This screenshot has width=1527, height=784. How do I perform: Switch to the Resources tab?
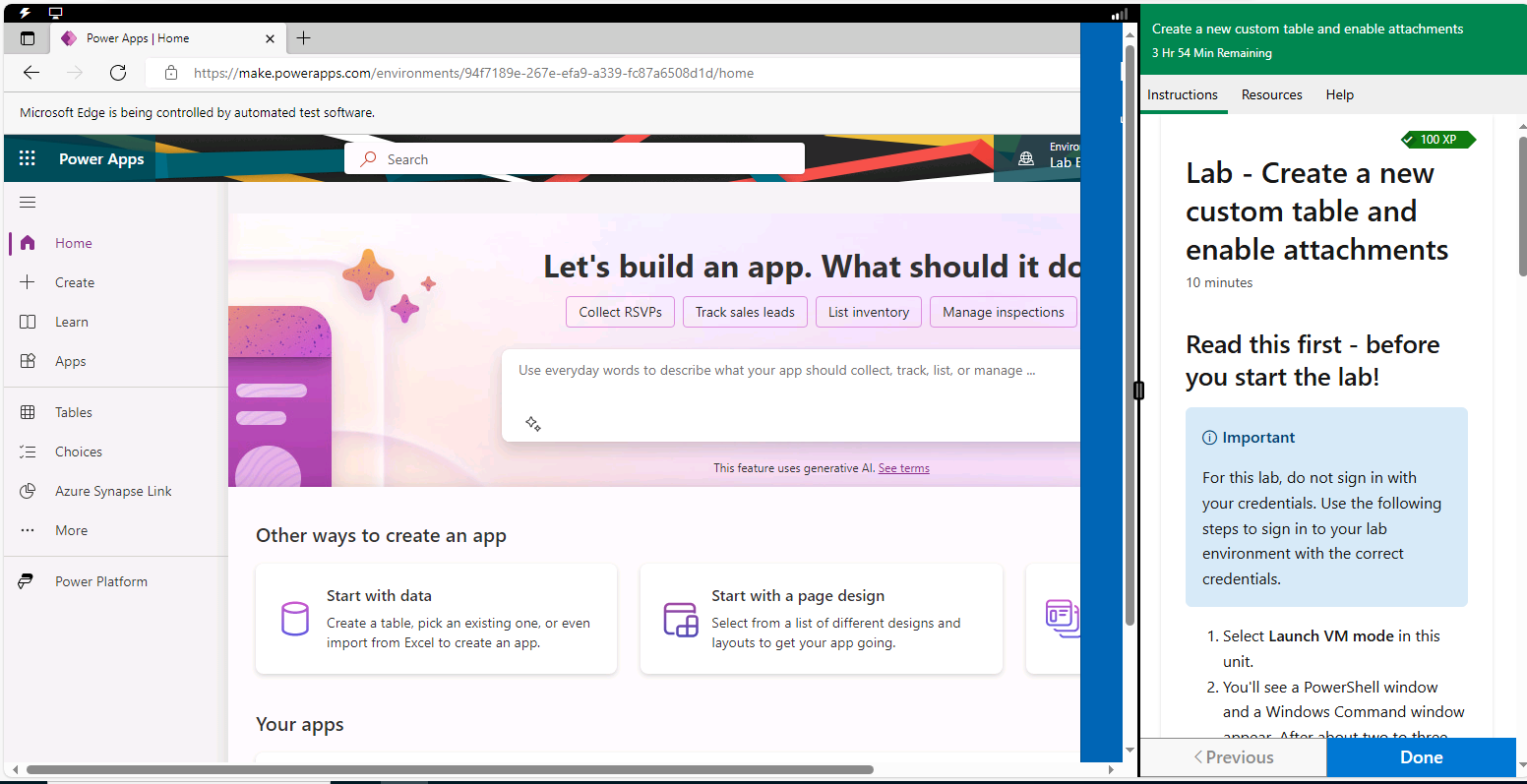point(1271,94)
